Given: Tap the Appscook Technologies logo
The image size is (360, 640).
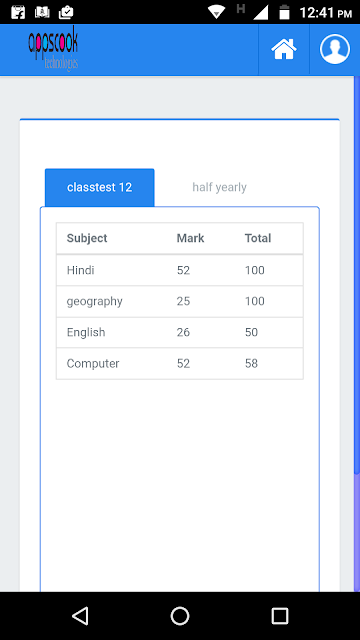Looking at the screenshot, I should [x=53, y=50].
